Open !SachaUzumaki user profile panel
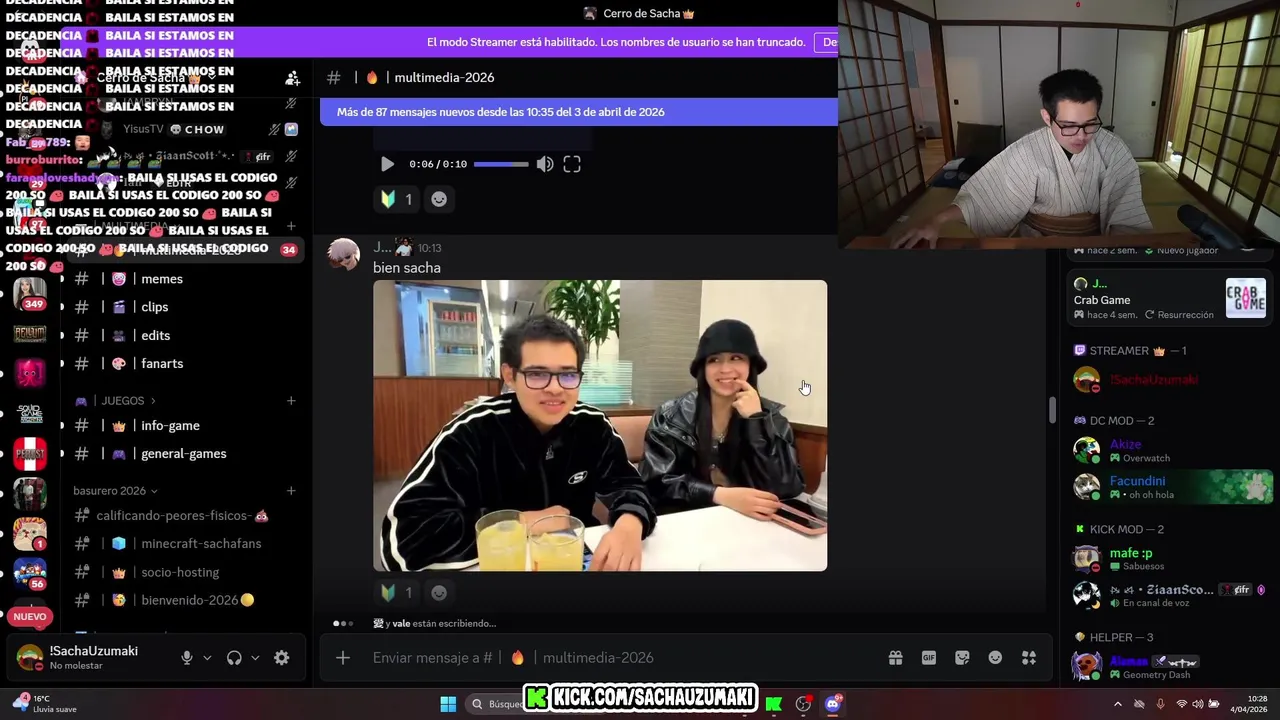 (x=78, y=657)
